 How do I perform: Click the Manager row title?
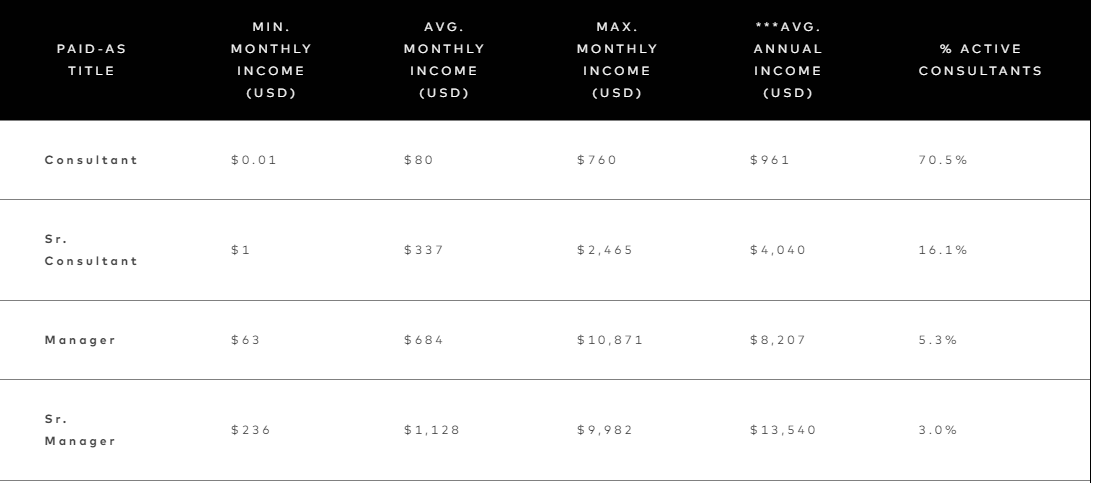pyautogui.click(x=80, y=340)
